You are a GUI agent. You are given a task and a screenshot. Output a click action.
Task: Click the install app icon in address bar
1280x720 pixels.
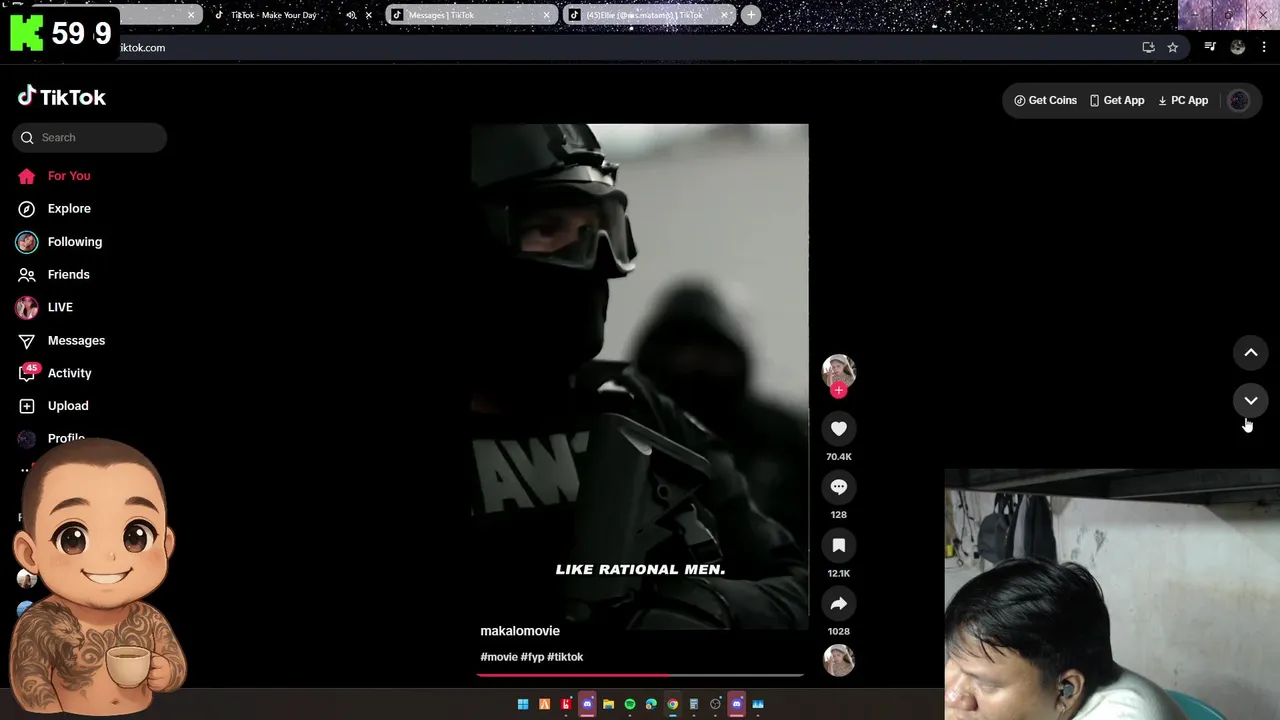click(1148, 47)
